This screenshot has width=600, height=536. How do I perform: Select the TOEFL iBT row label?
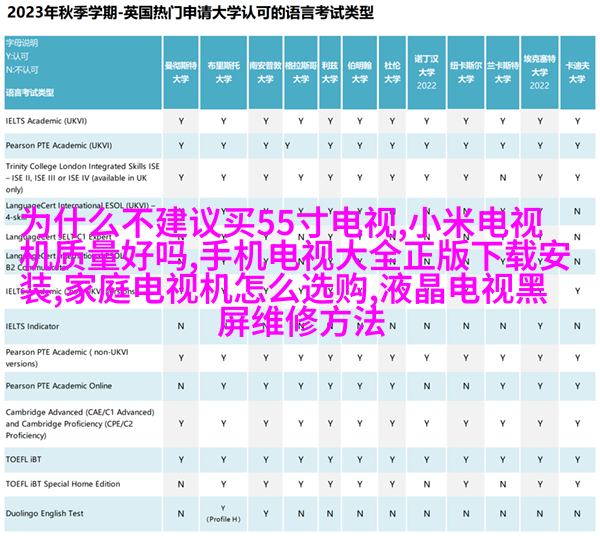point(23,459)
